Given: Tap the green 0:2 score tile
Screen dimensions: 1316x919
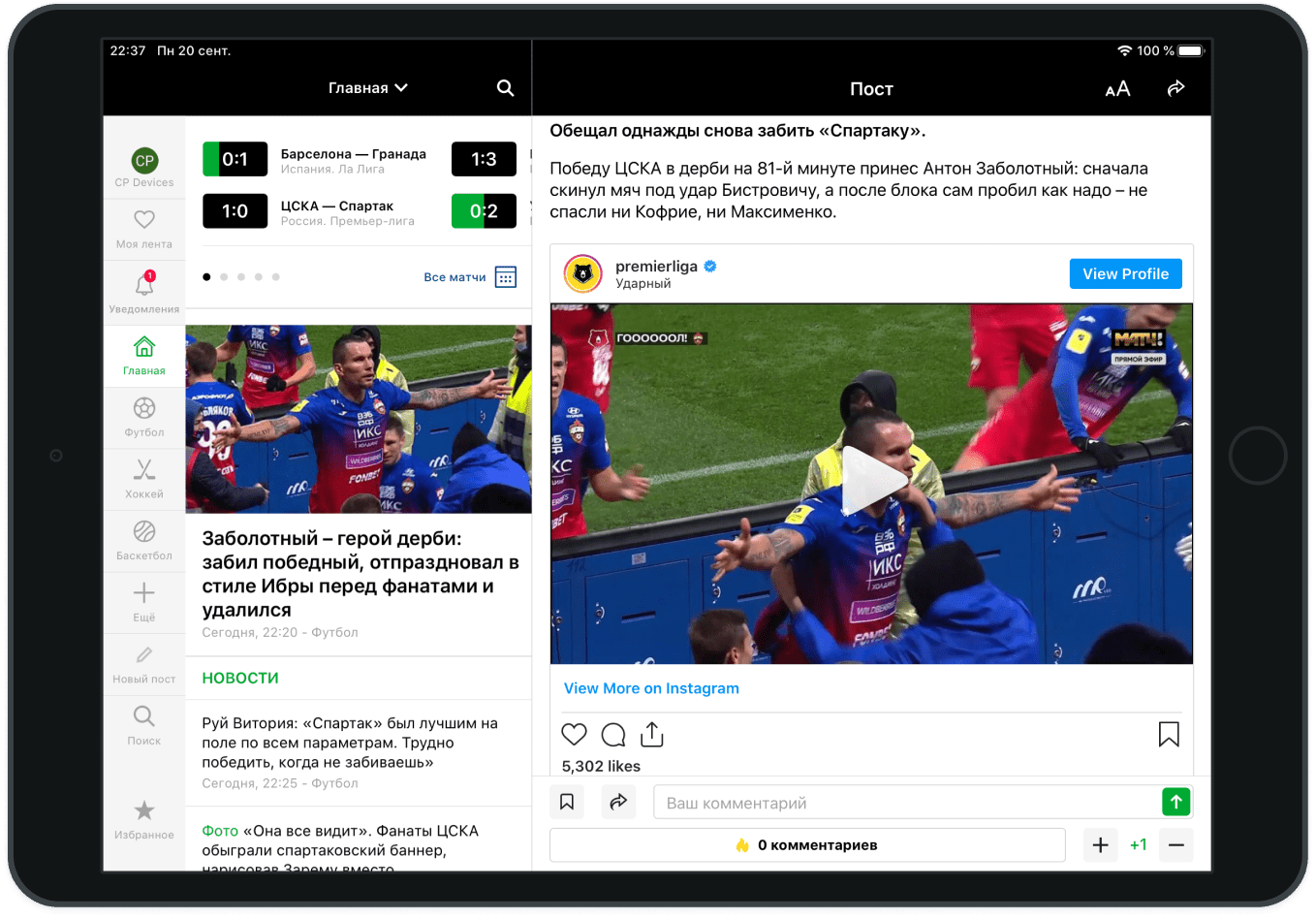Looking at the screenshot, I should click(x=484, y=211).
